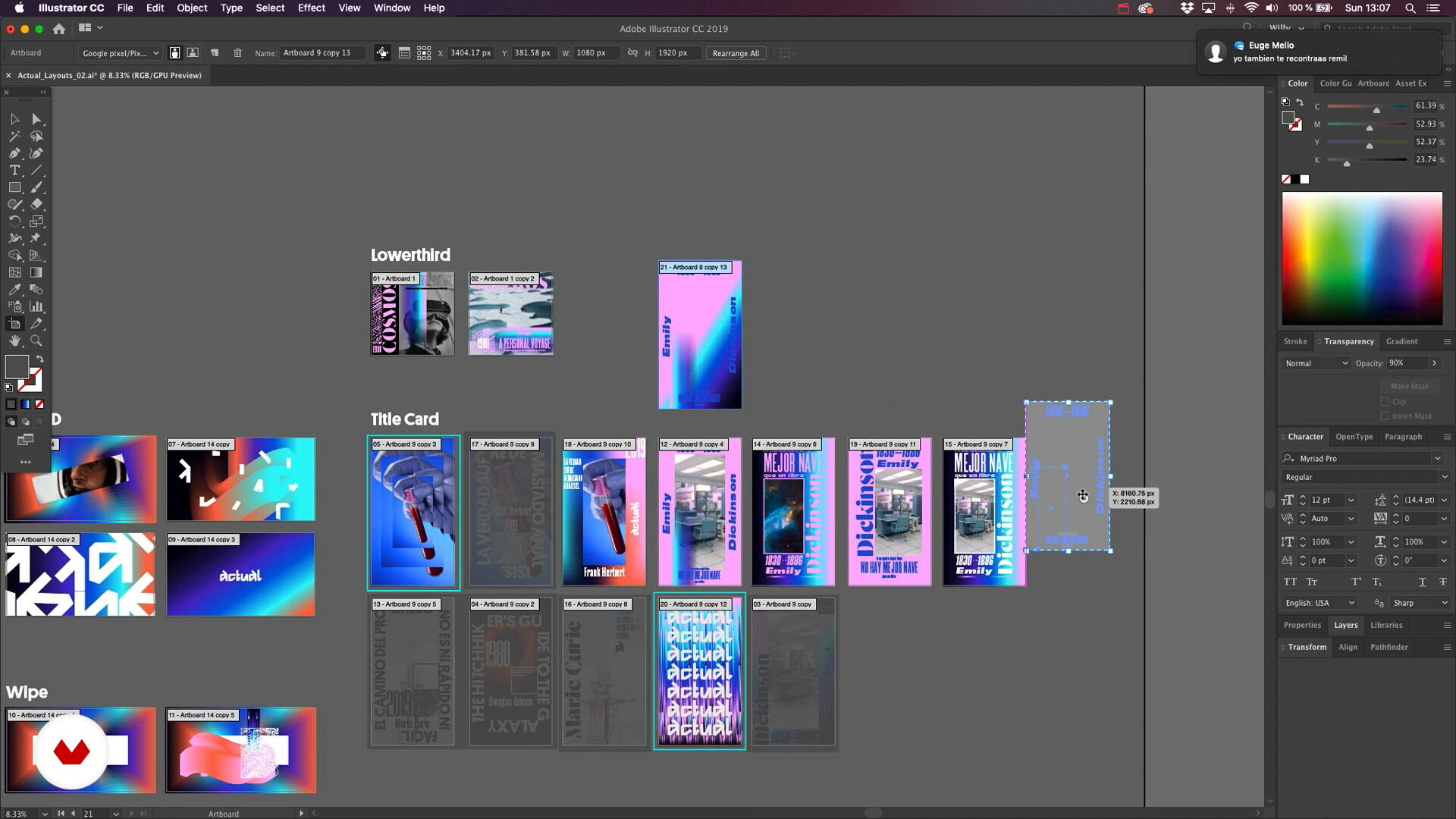The image size is (1456, 819).
Task: Open the Normal blending mode dropdown
Action: [1316, 363]
